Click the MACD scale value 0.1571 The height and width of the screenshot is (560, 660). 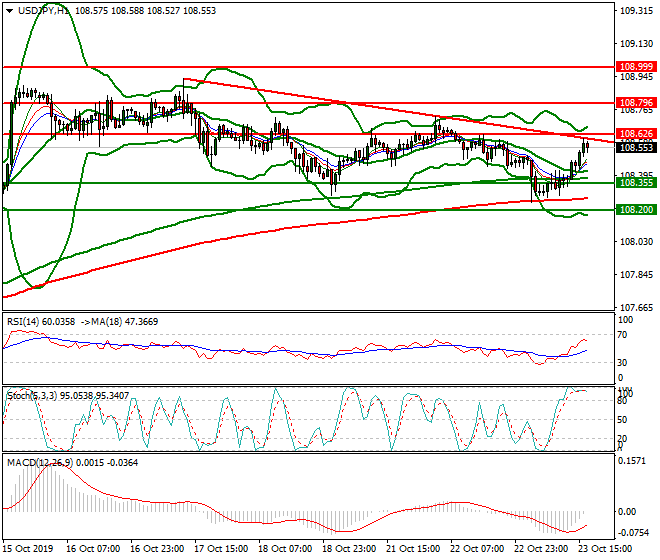[631, 461]
